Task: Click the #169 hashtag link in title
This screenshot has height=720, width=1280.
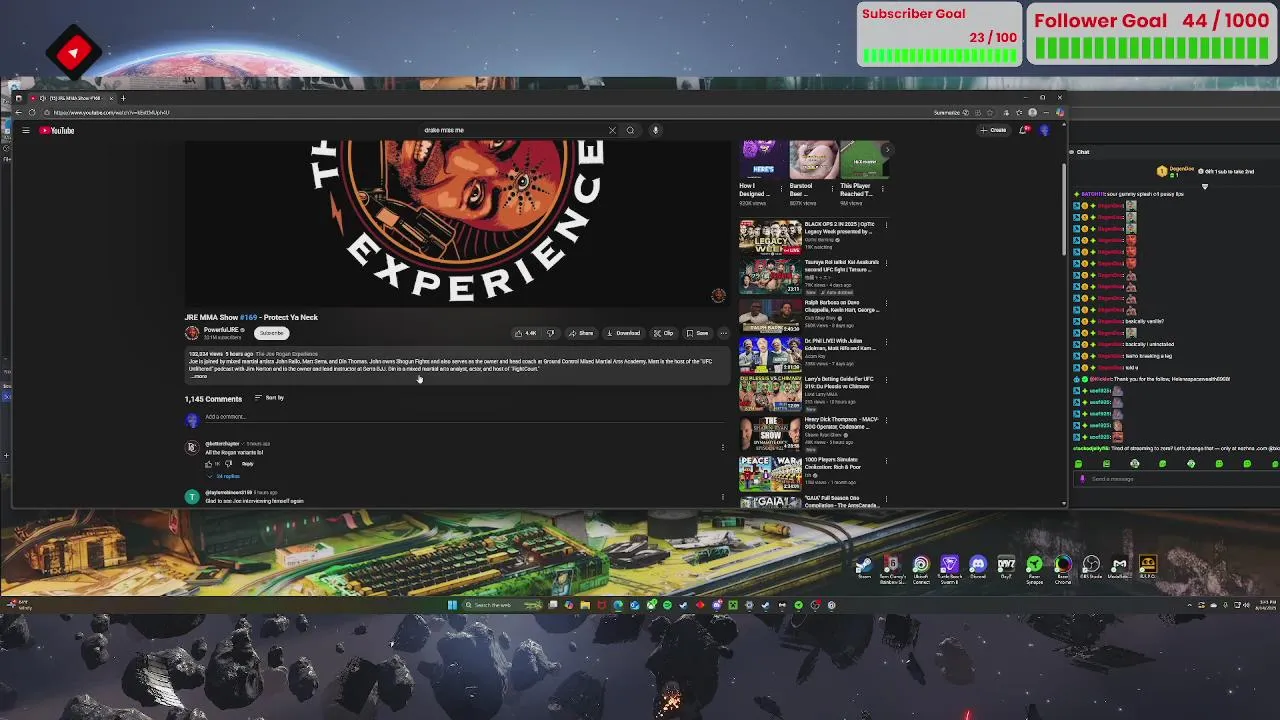Action: pyautogui.click(x=248, y=317)
